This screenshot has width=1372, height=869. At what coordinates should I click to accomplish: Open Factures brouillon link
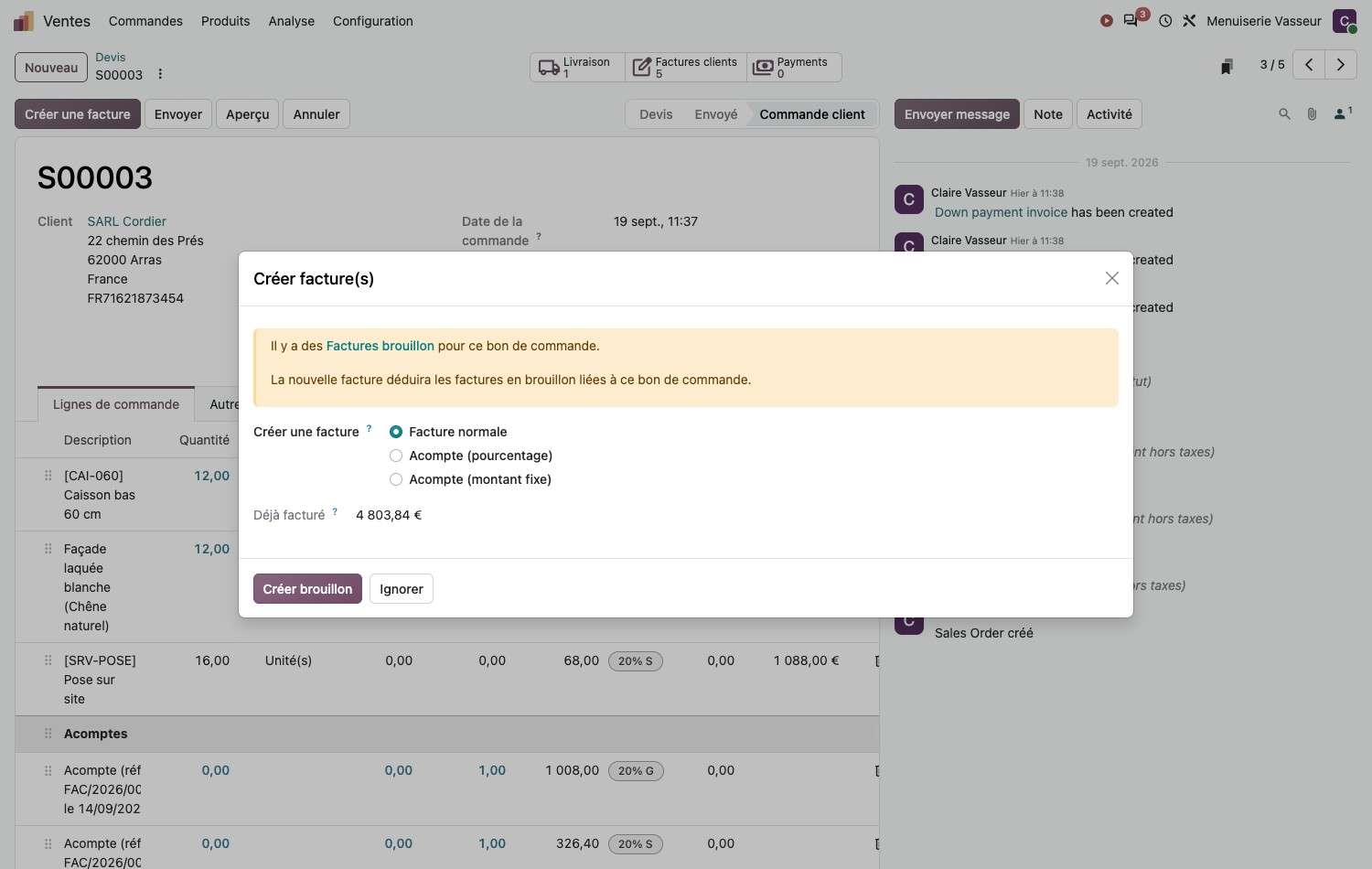pyautogui.click(x=381, y=346)
